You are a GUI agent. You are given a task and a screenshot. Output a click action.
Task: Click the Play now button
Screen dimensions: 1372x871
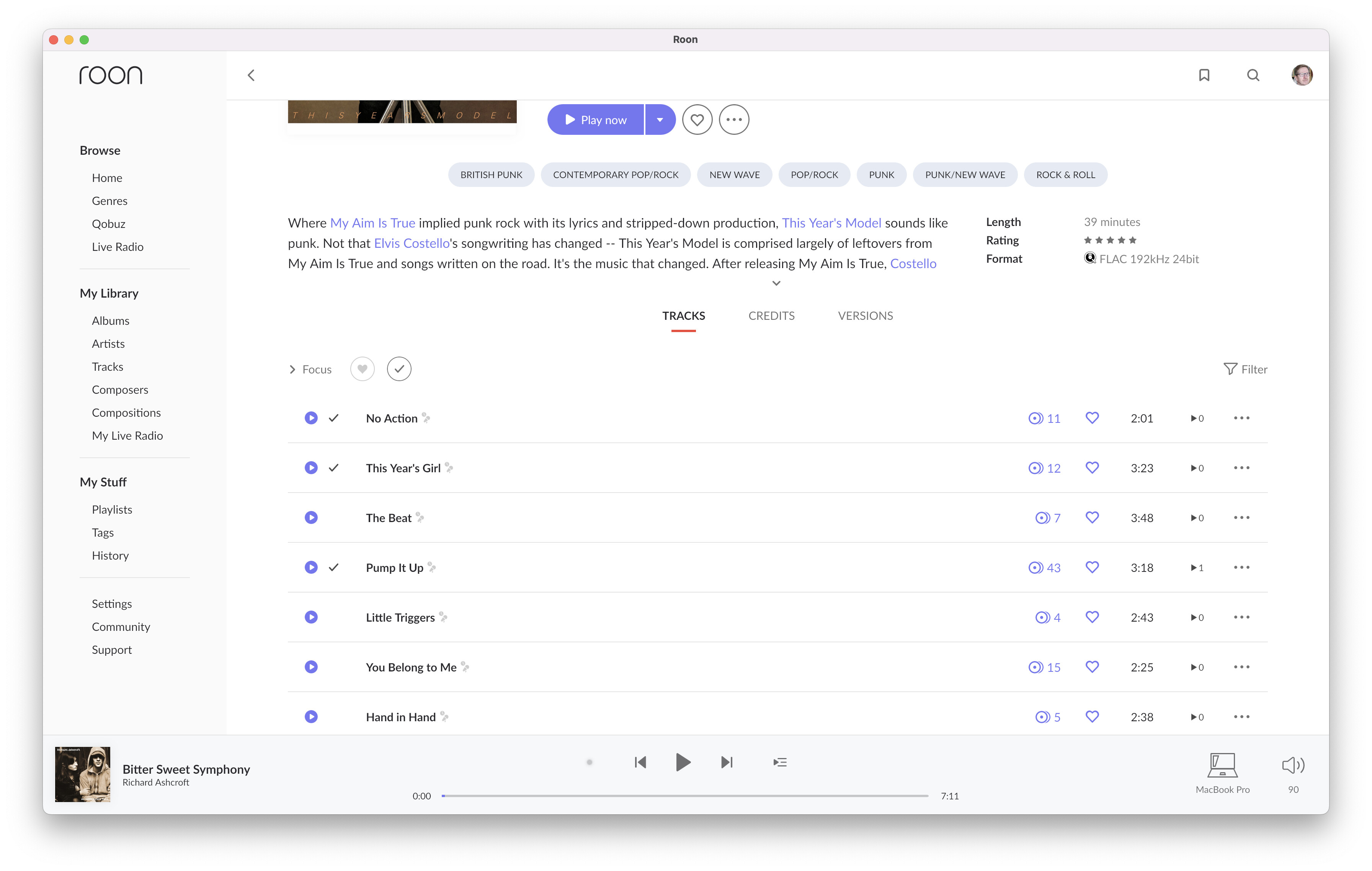tap(595, 120)
